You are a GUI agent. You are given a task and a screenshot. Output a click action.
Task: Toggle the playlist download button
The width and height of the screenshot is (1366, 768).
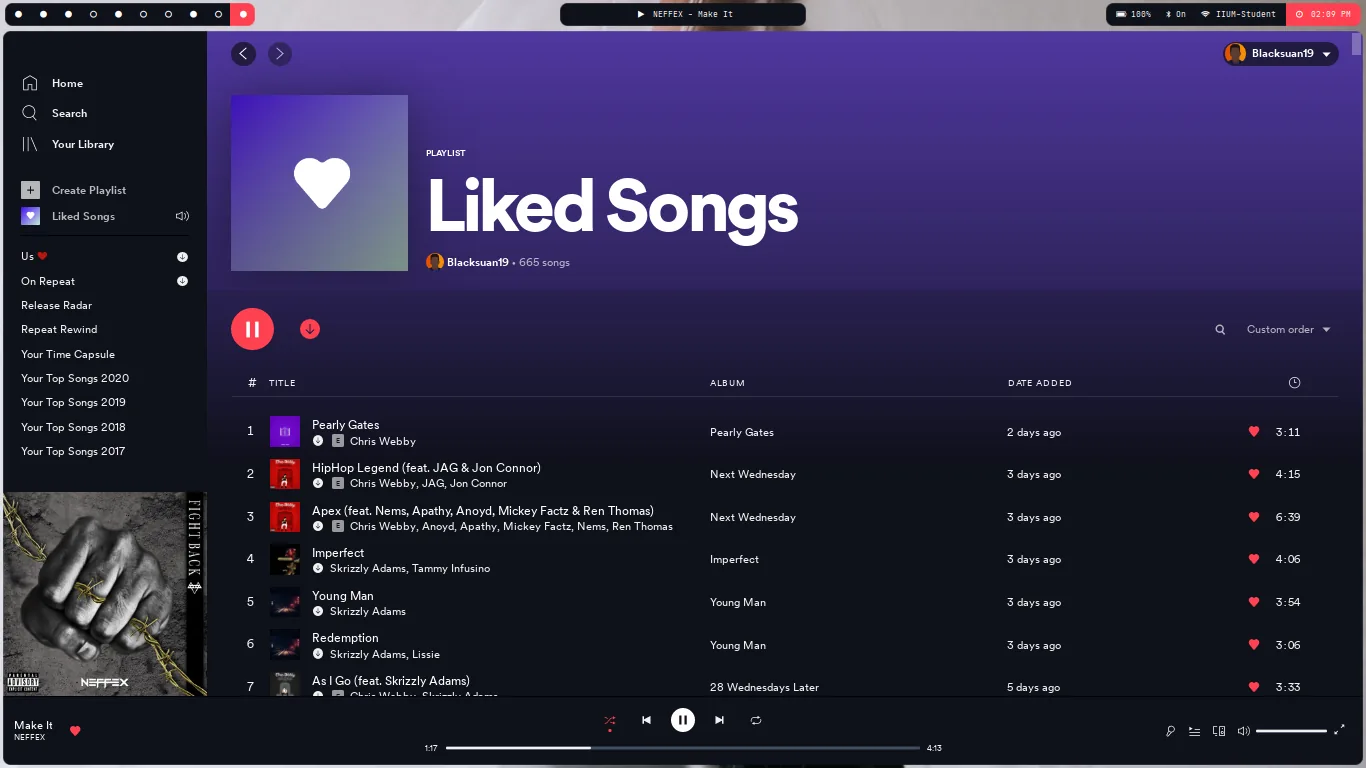(310, 329)
